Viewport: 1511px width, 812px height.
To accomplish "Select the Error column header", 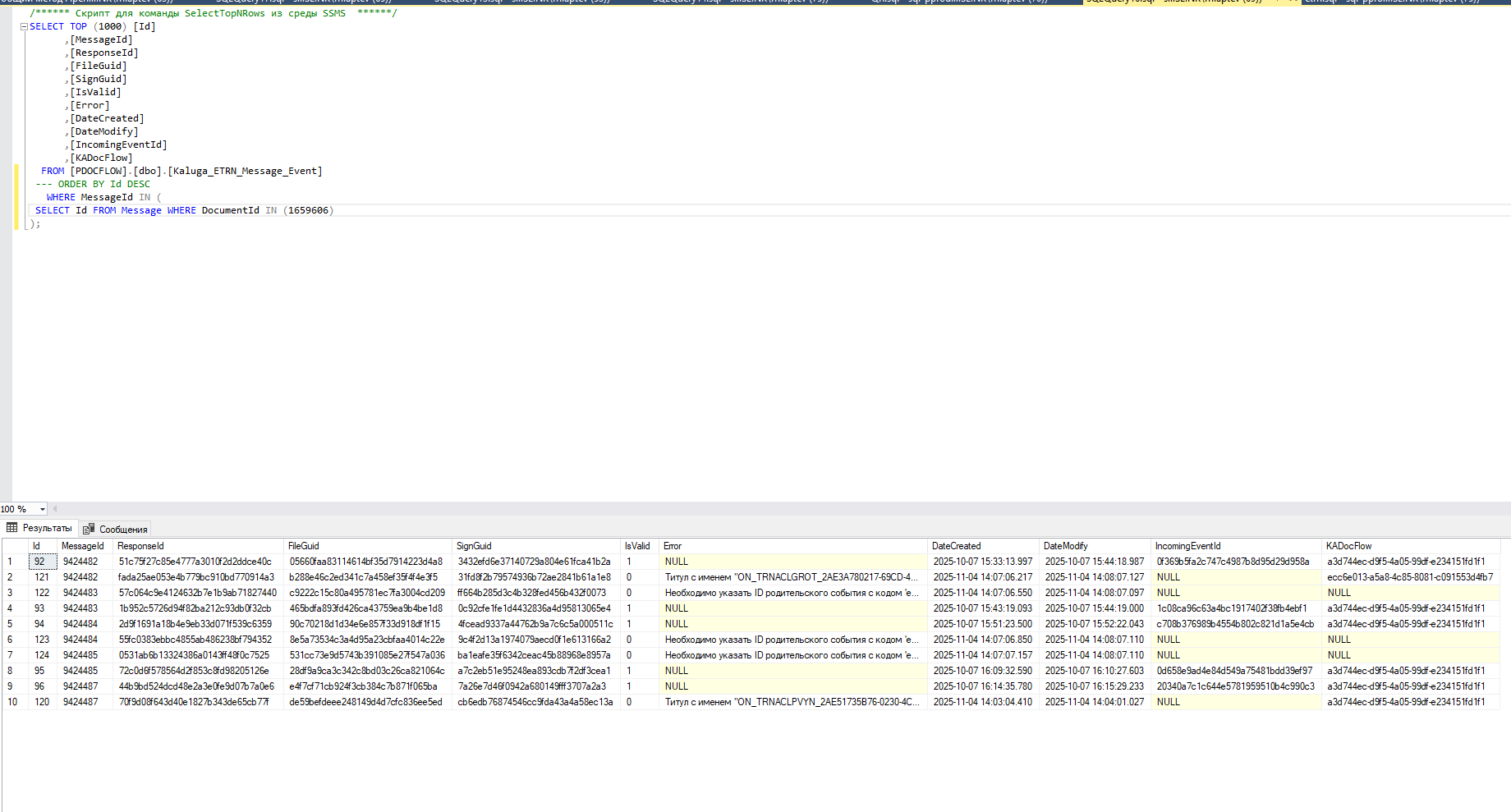I will click(x=793, y=546).
